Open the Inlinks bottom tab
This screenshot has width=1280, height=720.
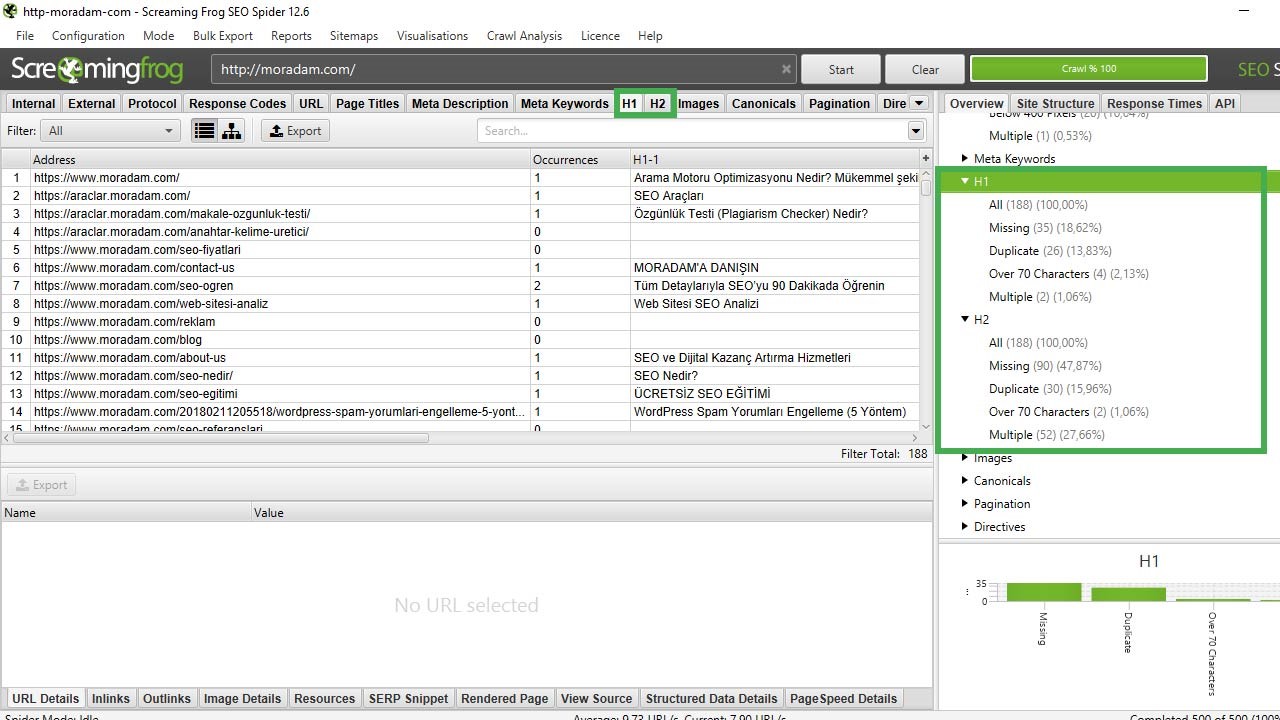(110, 698)
